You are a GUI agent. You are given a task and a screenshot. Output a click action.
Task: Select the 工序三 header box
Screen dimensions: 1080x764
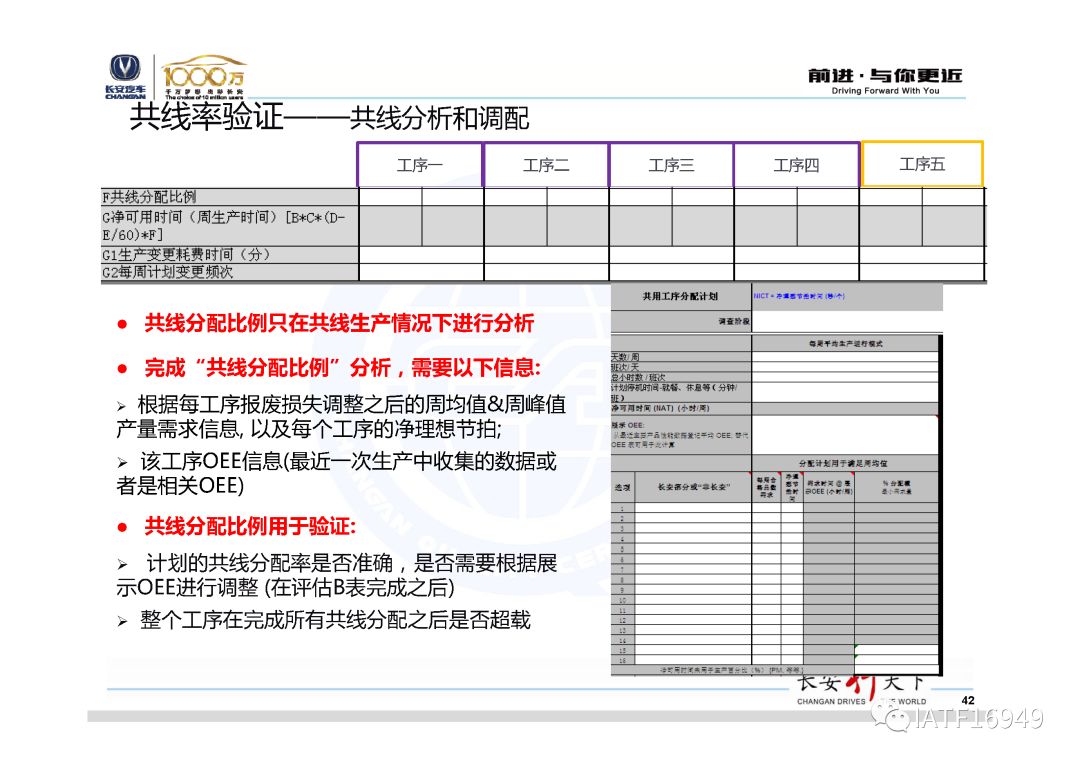click(x=672, y=165)
